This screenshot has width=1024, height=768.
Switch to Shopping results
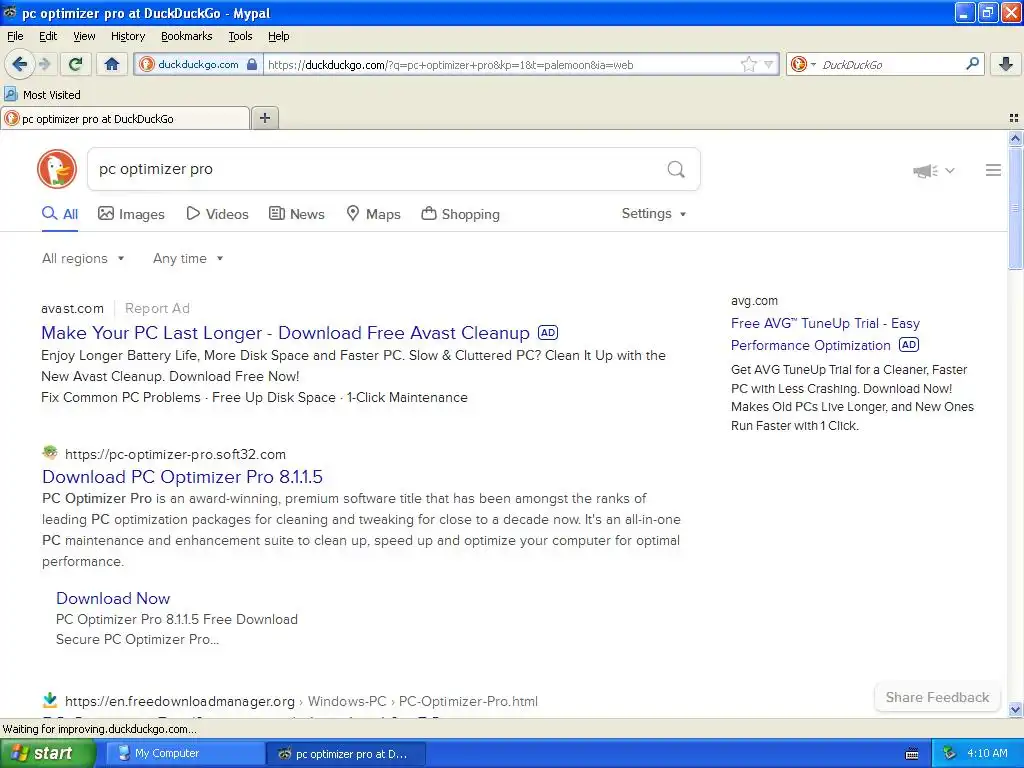pos(460,214)
